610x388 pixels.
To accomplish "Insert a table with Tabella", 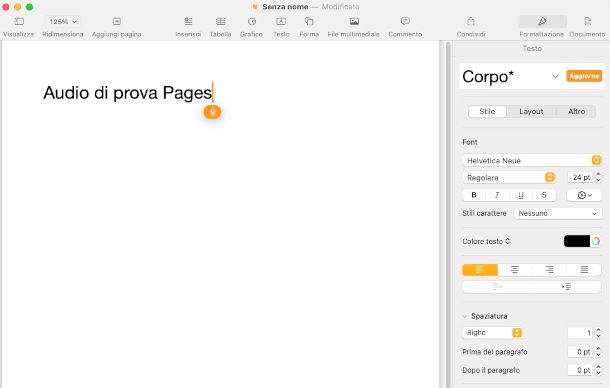I will (x=221, y=21).
